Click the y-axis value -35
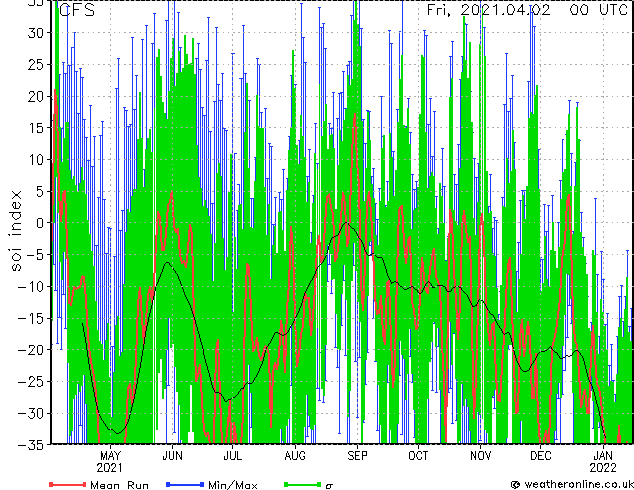This screenshot has height=490, width=634. coord(32,445)
